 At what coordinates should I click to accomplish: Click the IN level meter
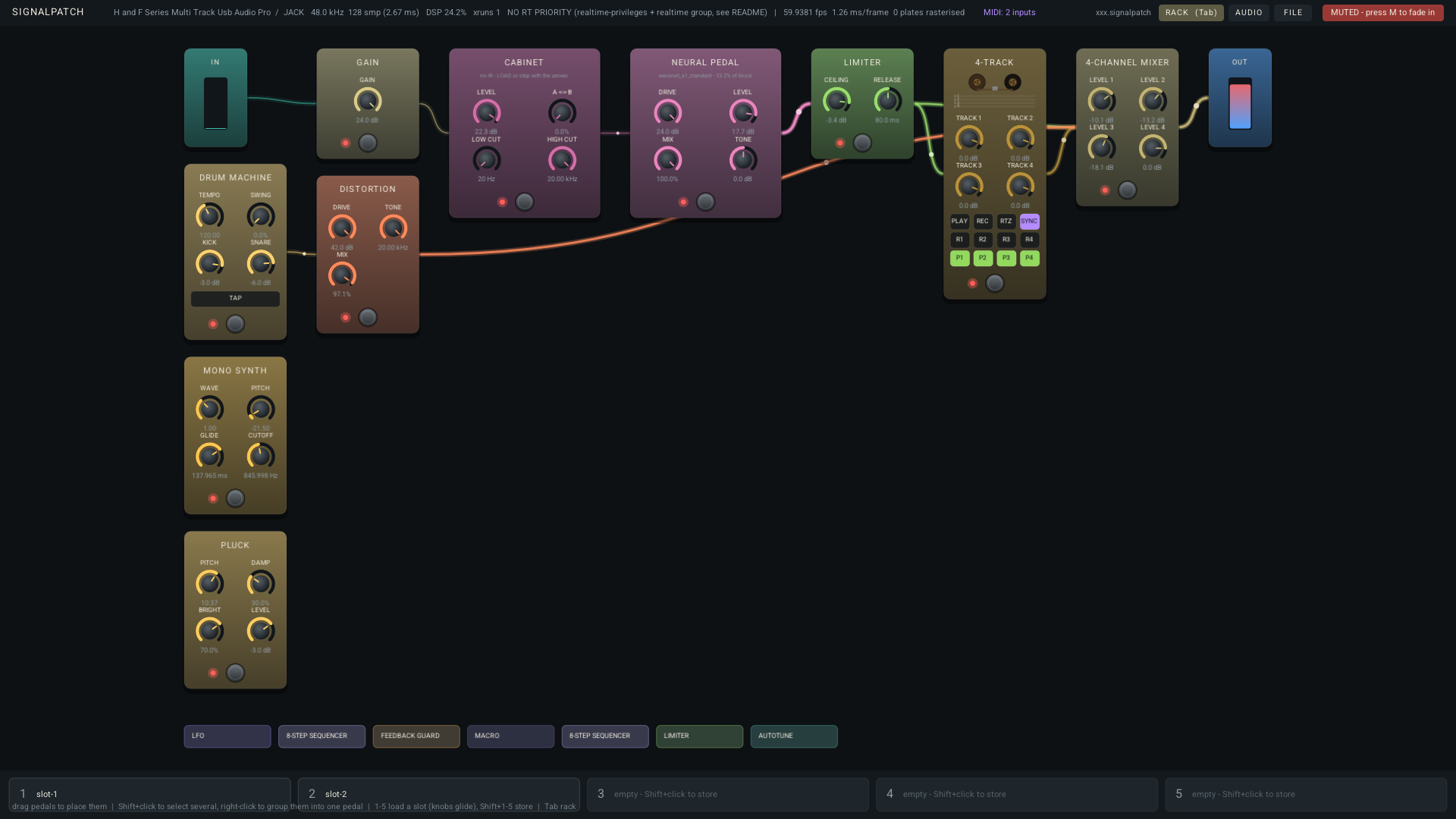[215, 104]
